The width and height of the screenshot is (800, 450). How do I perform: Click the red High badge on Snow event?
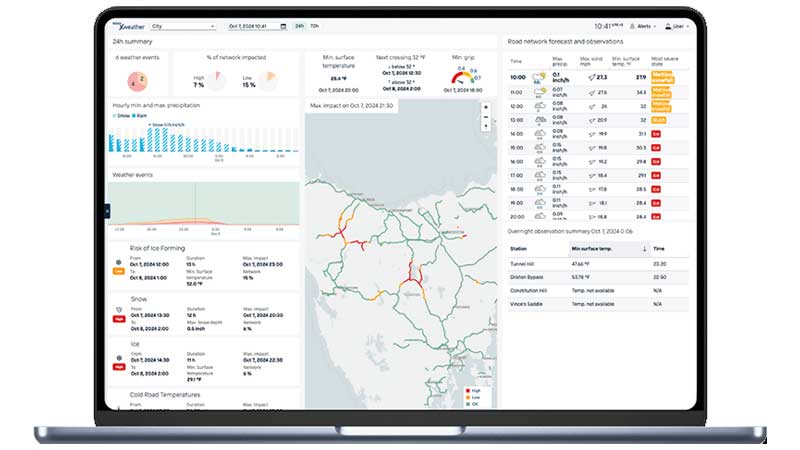119,318
